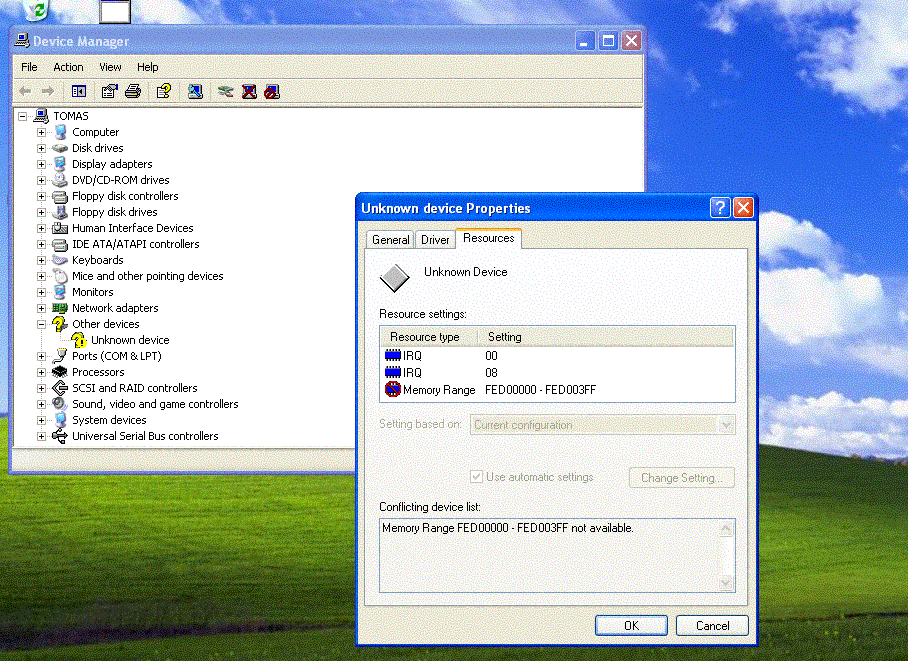
Task: Select the Unknown device tree entry
Action: point(130,340)
